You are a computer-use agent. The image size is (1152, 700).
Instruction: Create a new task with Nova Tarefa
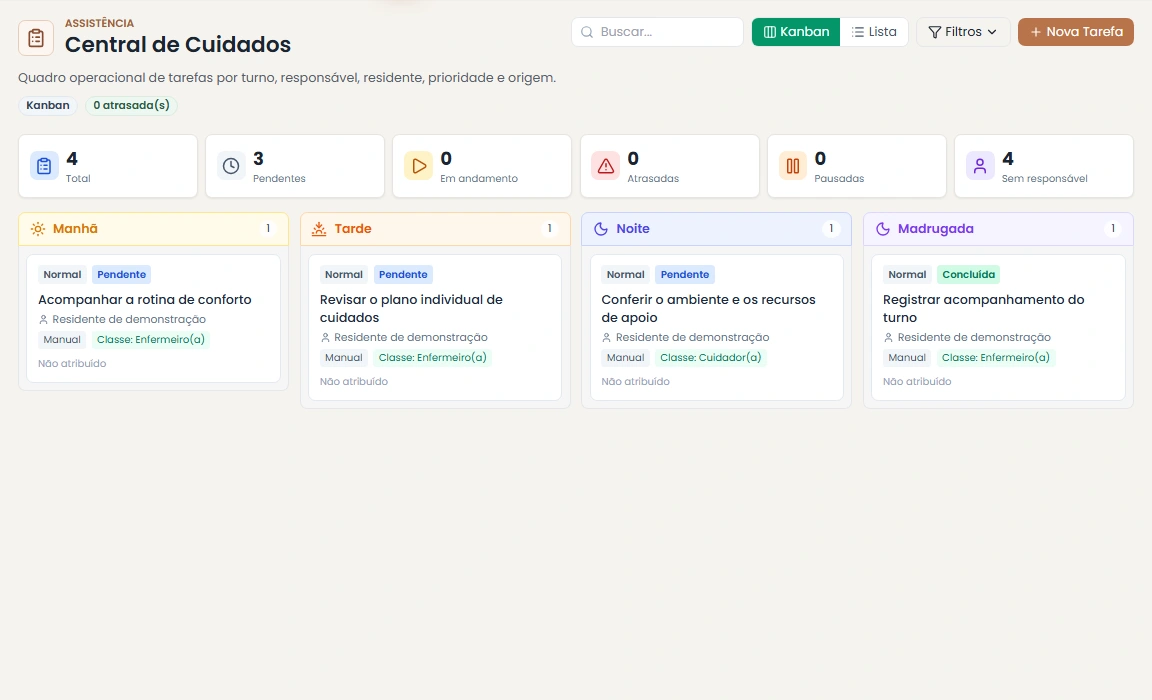[x=1076, y=32]
